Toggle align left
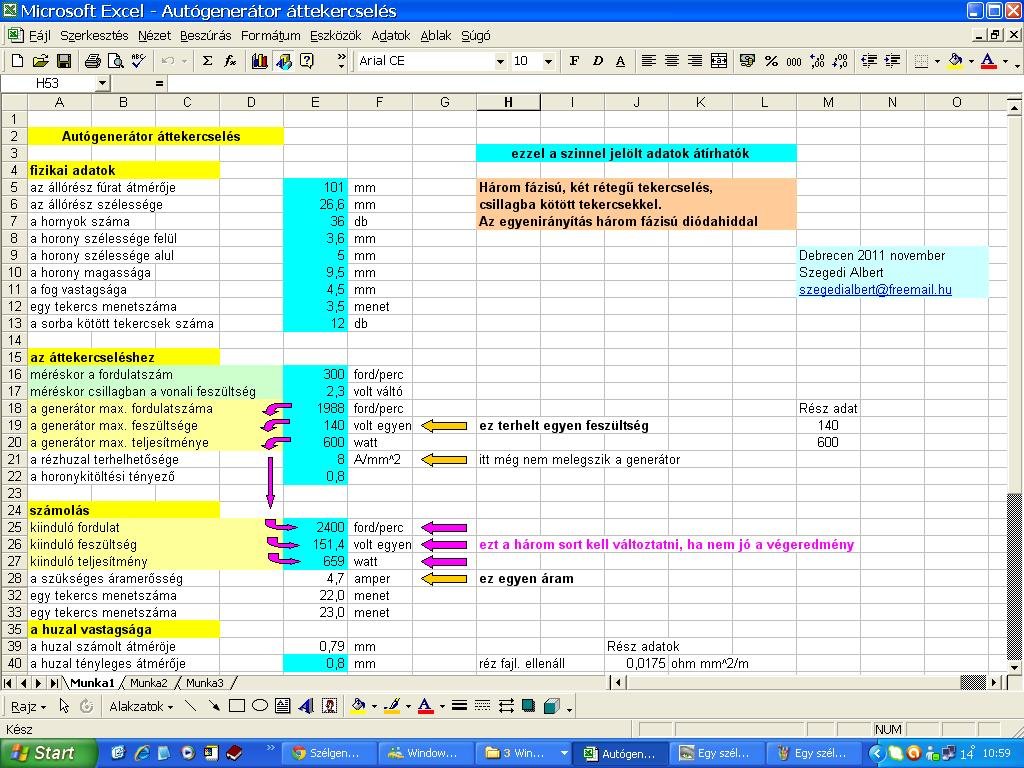The height and width of the screenshot is (768, 1024). (x=648, y=61)
